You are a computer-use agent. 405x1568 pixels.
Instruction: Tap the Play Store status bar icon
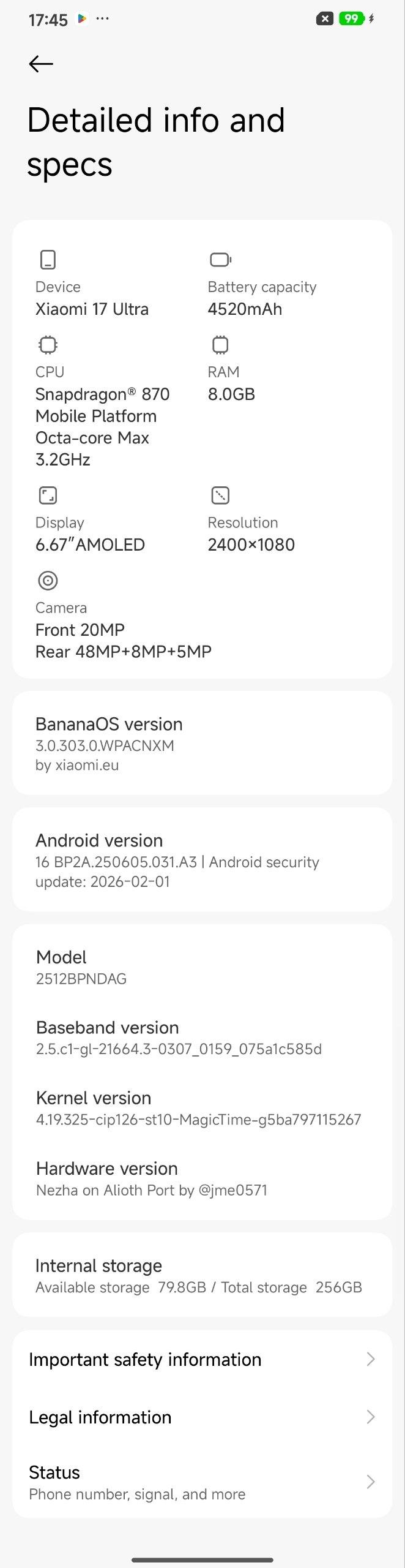pyautogui.click(x=81, y=19)
